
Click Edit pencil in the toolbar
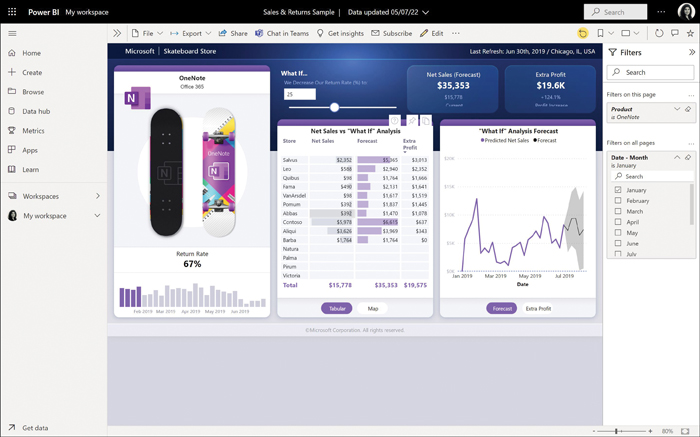pos(432,33)
